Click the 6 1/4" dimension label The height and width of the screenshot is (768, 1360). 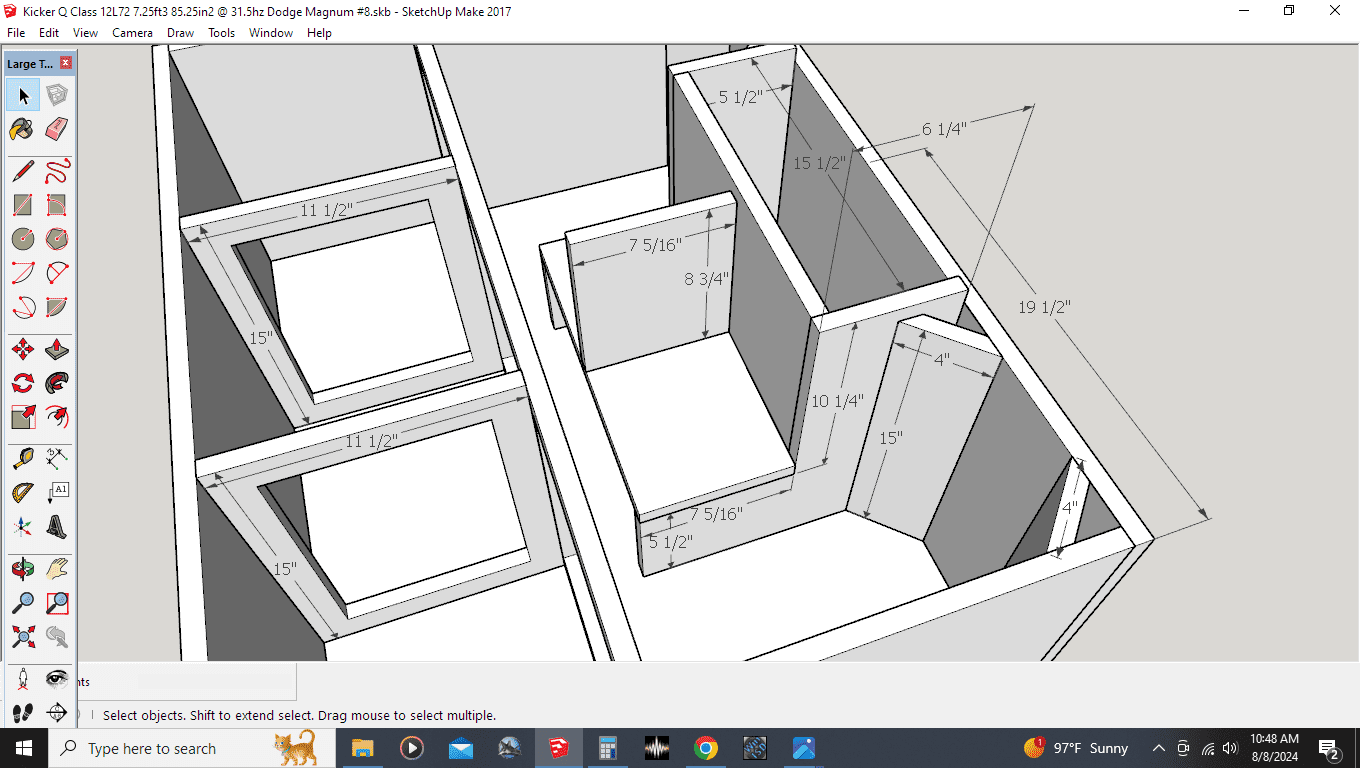(944, 129)
